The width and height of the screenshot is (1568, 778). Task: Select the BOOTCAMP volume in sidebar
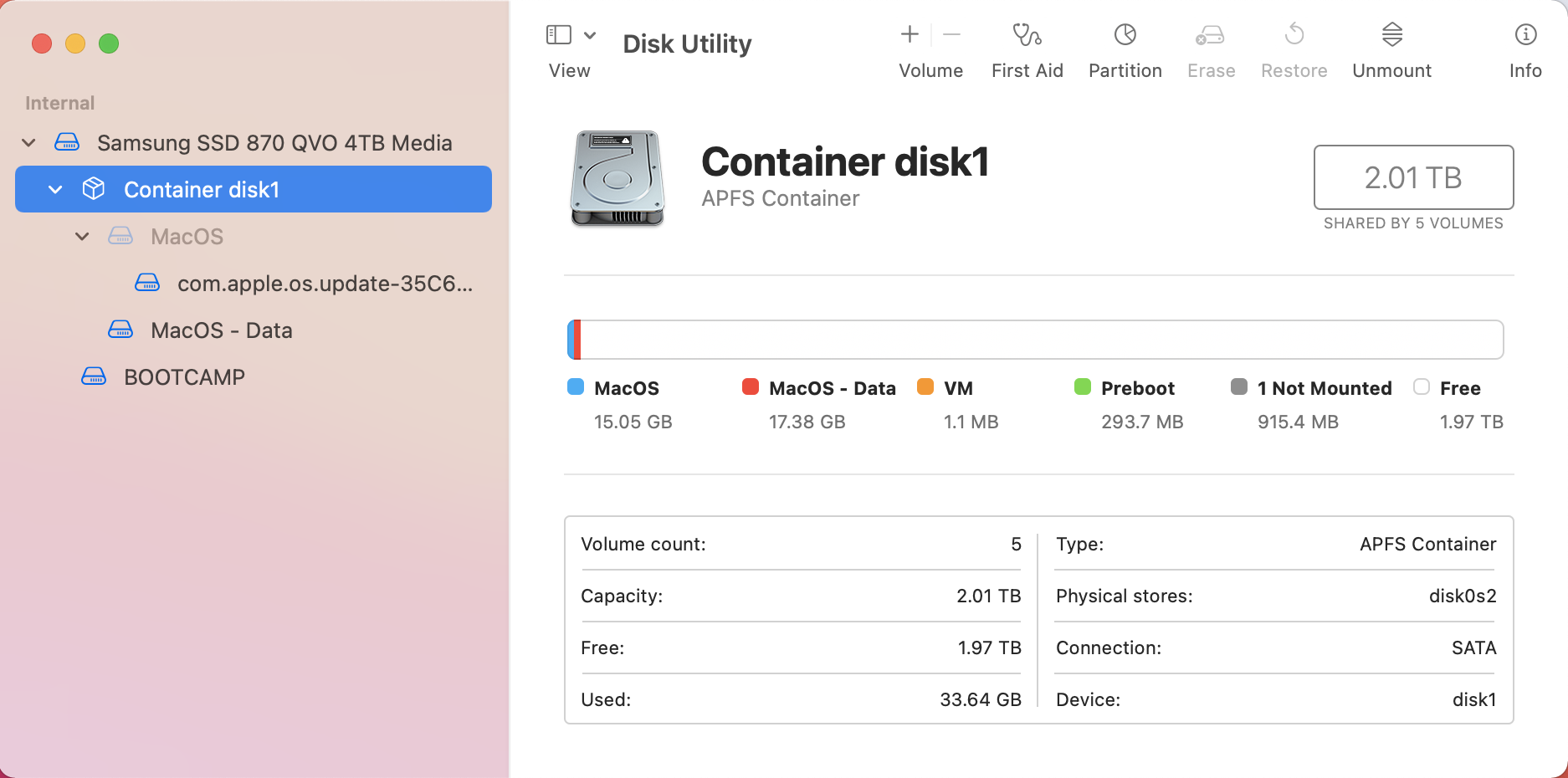[x=184, y=377]
